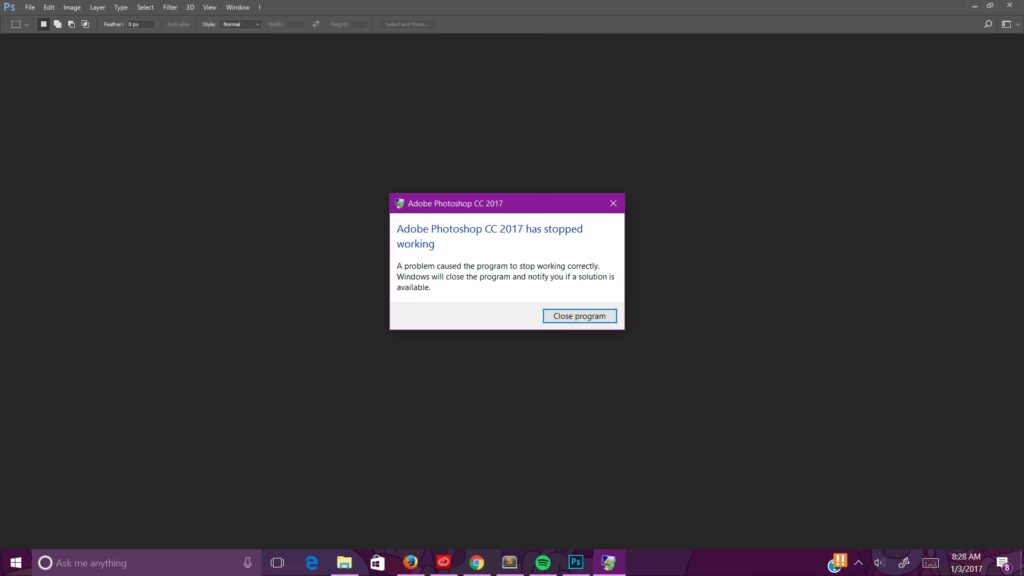Click the Feather value field
1024x576 pixels.
click(139, 24)
